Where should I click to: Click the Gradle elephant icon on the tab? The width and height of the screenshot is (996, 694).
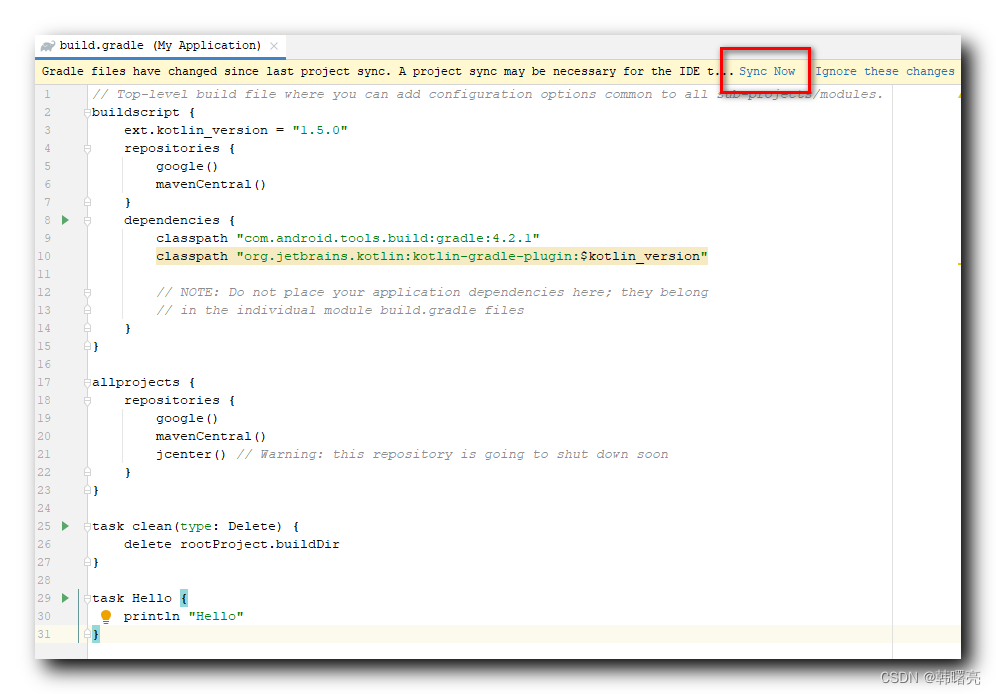click(x=48, y=46)
